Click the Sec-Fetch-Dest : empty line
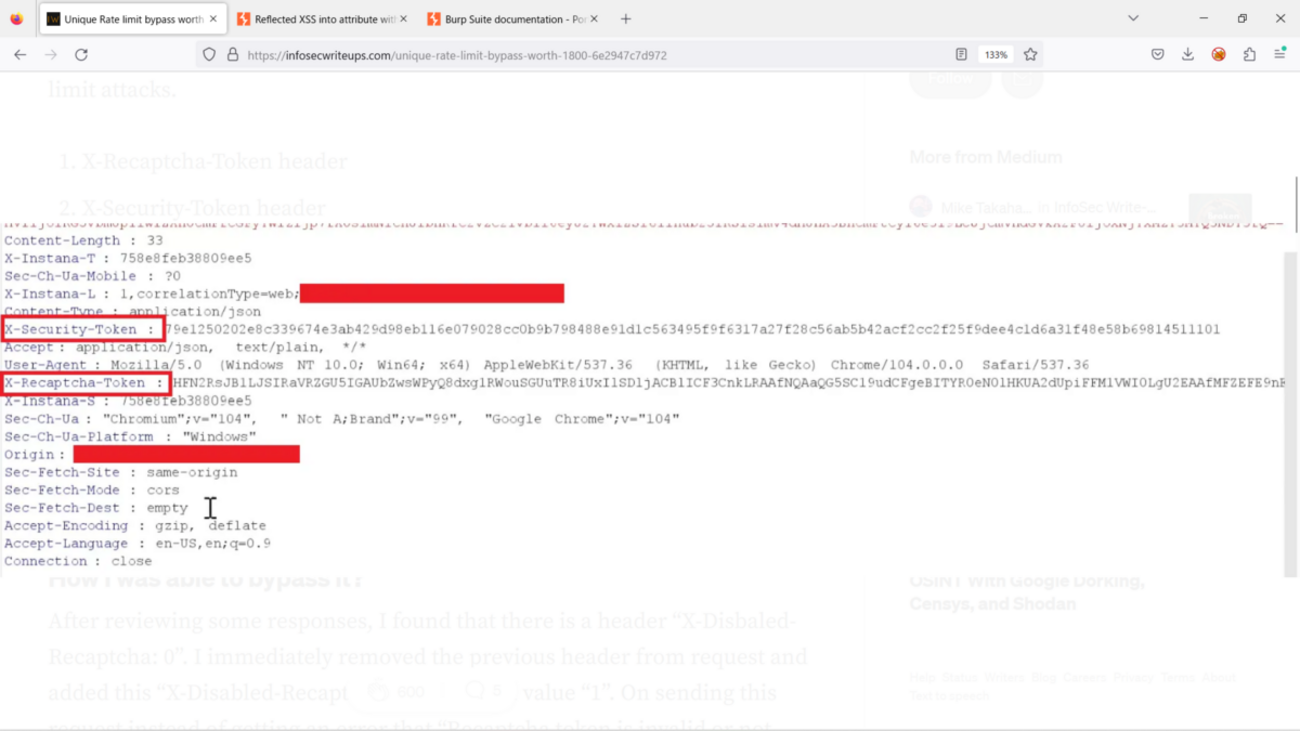Image resolution: width=1300 pixels, height=731 pixels. click(x=96, y=508)
